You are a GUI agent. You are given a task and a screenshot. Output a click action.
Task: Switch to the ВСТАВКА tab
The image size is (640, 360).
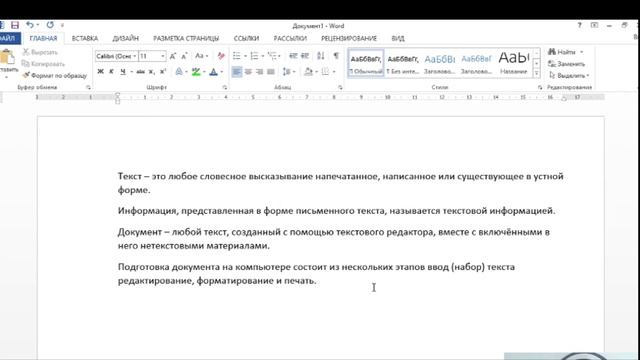[x=85, y=38]
